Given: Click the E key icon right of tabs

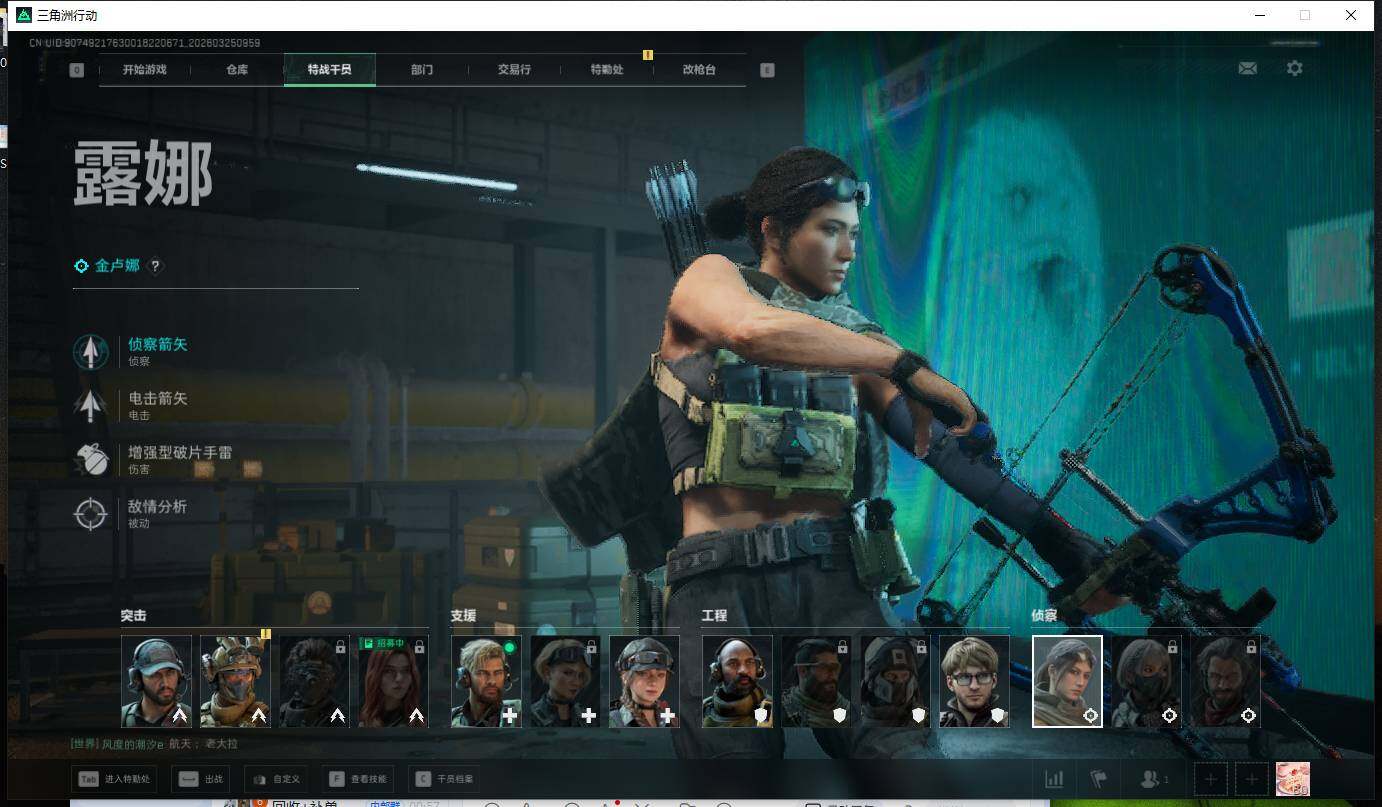Looking at the screenshot, I should coord(767,70).
